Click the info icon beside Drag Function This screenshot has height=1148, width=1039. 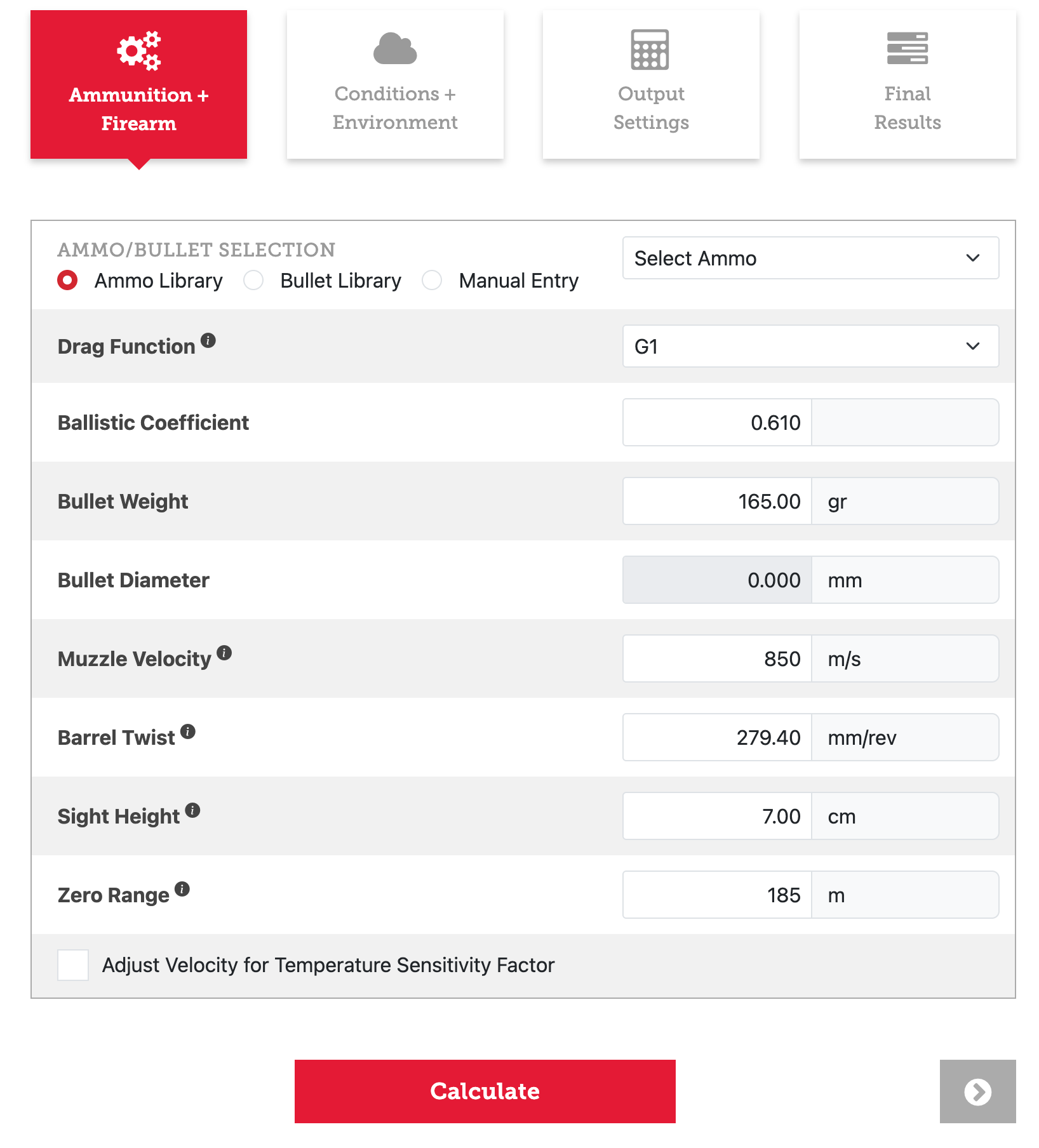(208, 341)
